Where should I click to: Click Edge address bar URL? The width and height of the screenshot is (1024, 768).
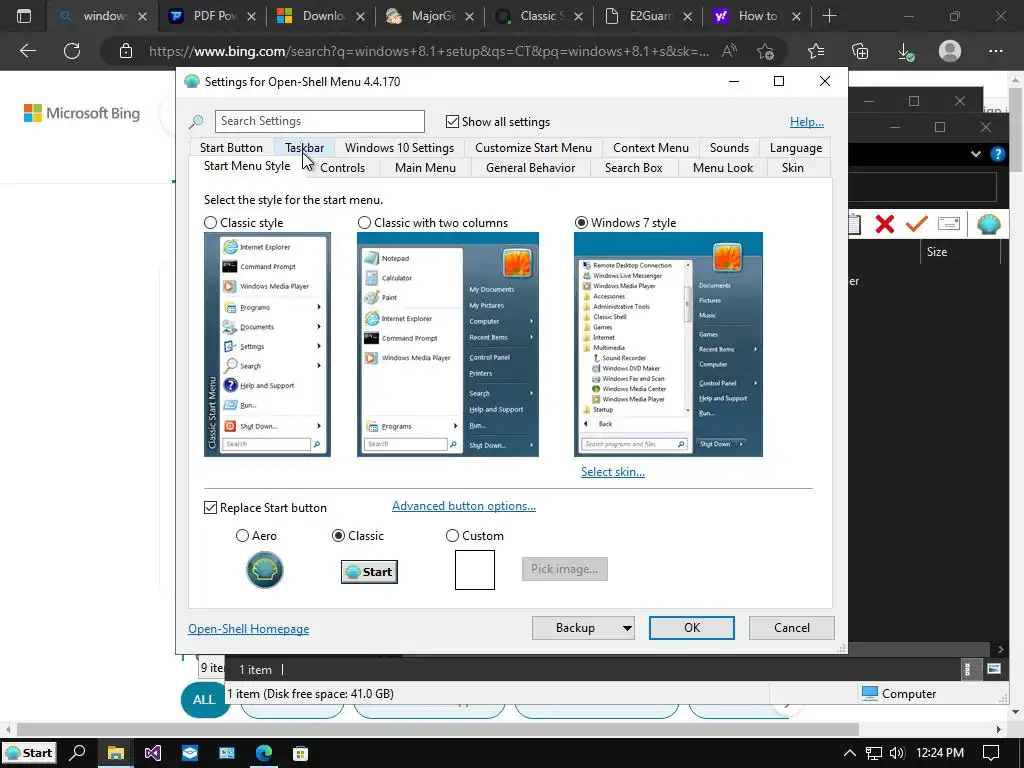point(428,51)
